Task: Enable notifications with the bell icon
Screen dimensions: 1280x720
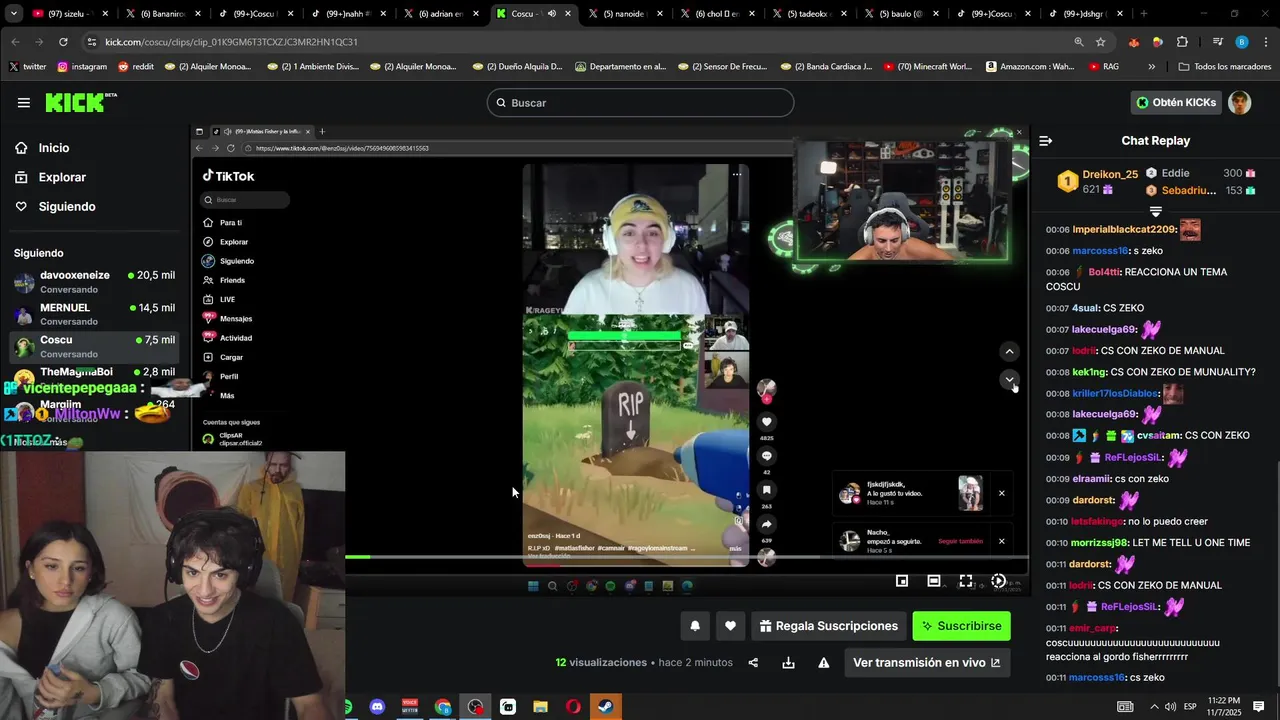Action: tap(695, 626)
